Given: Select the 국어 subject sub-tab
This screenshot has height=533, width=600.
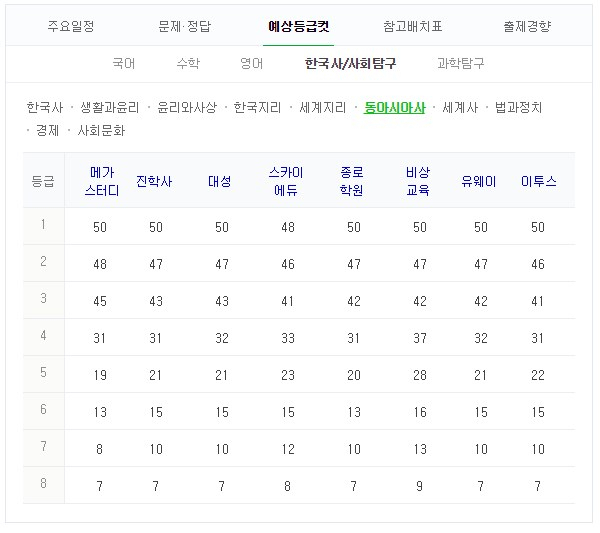Looking at the screenshot, I should pos(124,63).
